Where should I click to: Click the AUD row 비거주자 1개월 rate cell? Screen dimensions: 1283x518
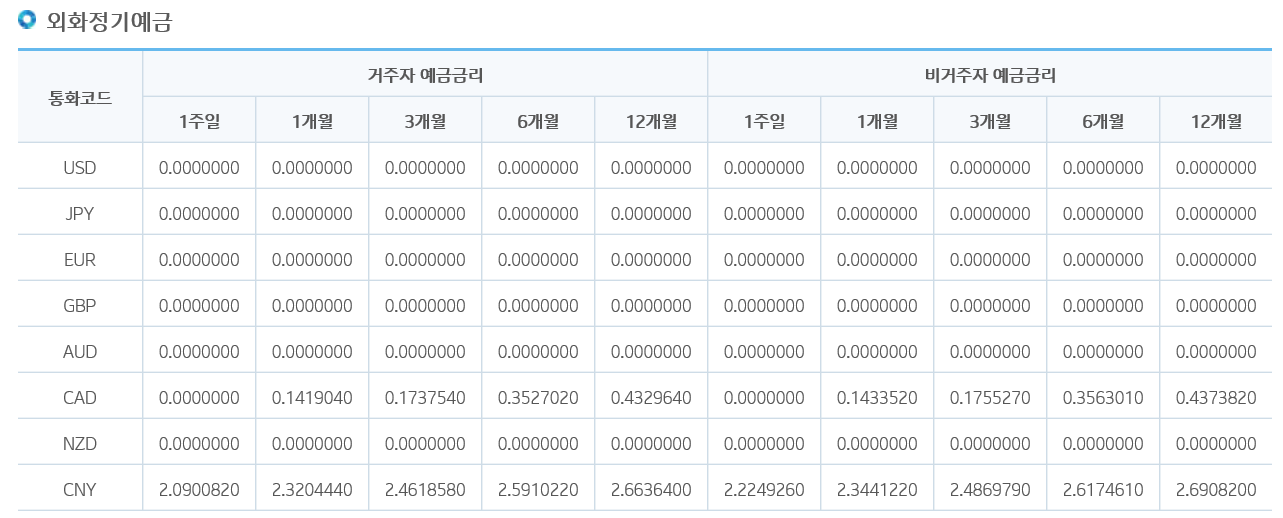click(x=877, y=351)
